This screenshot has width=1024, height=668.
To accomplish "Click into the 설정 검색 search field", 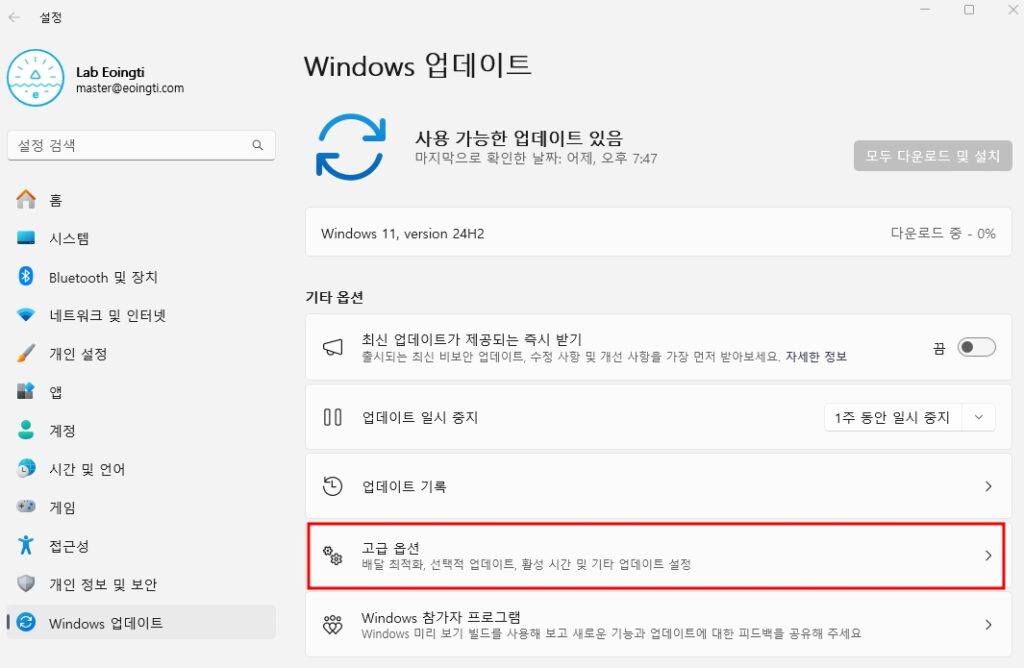I will (141, 145).
